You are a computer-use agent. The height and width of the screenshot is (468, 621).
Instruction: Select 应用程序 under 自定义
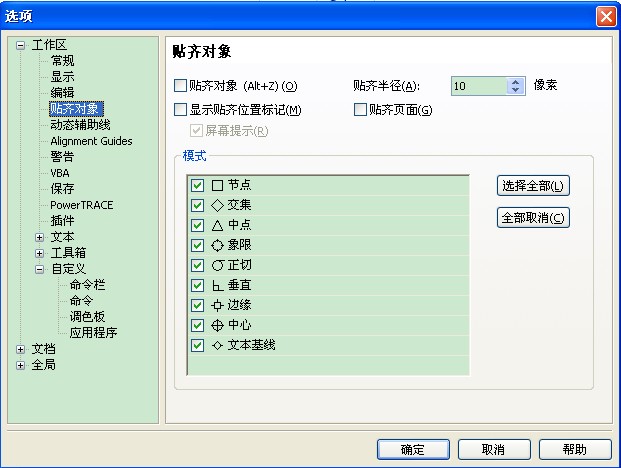[x=93, y=332]
